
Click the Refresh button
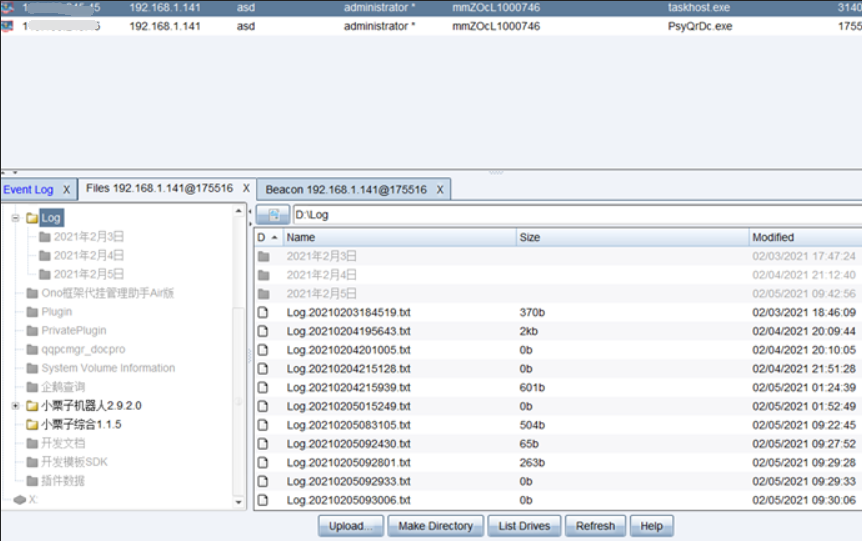click(595, 526)
